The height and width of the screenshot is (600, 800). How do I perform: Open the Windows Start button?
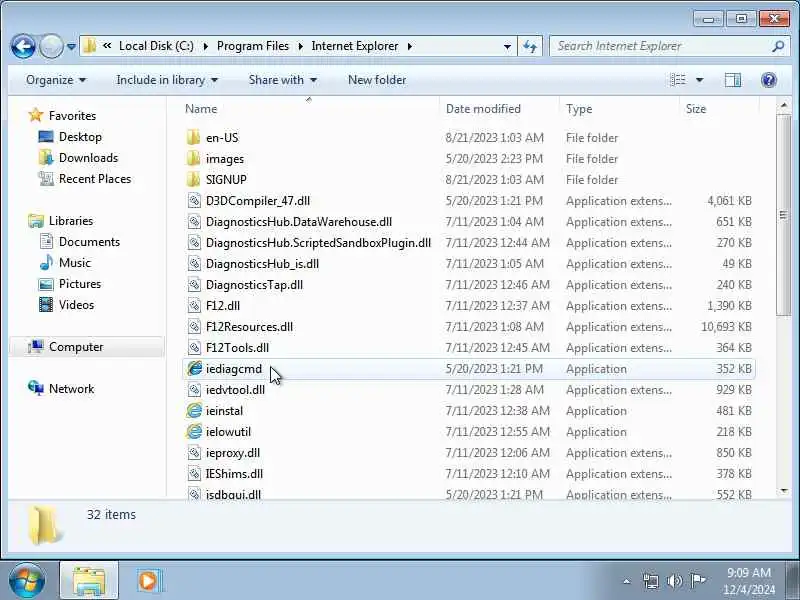(x=27, y=581)
